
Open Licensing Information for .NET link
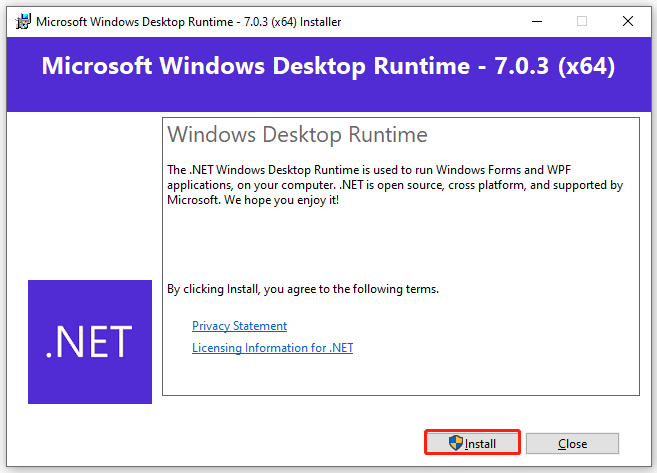point(272,348)
